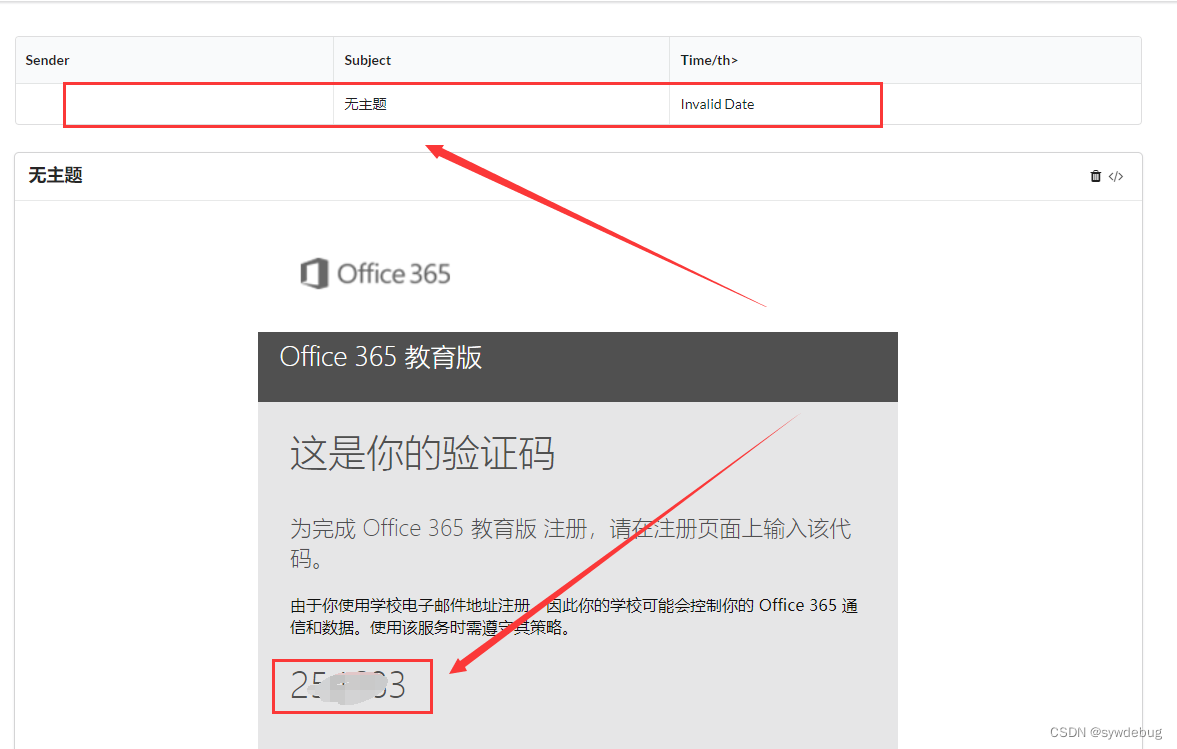
Task: Select the partly obscured verification code number
Action: pos(348,685)
